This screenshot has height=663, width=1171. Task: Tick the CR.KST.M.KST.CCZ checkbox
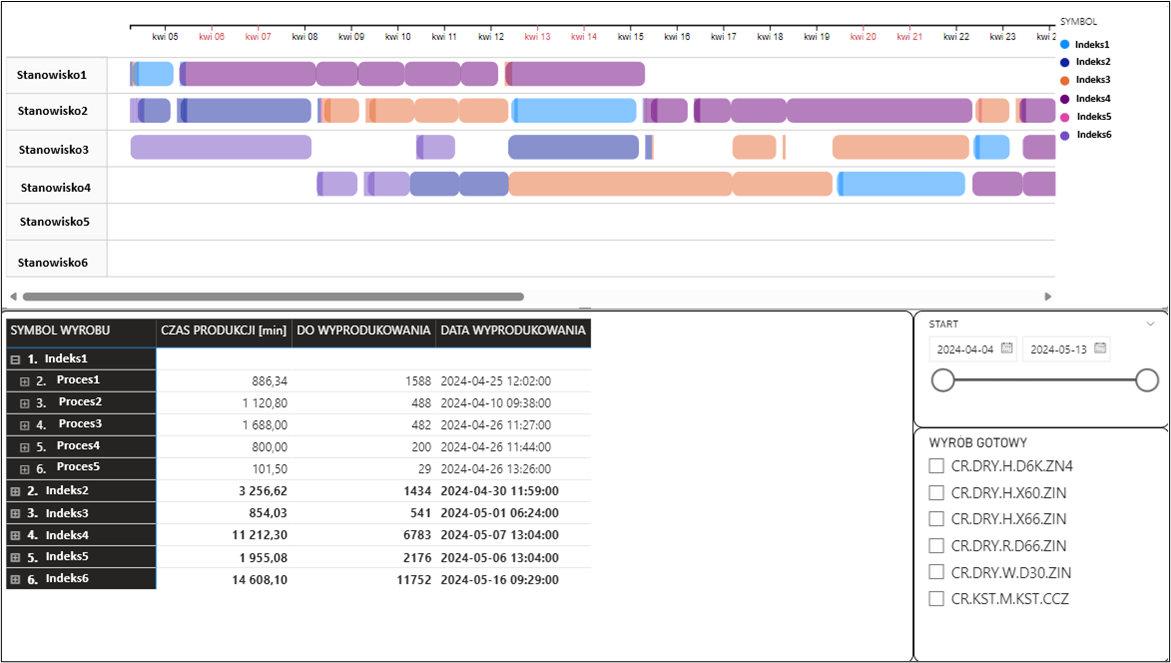[936, 599]
